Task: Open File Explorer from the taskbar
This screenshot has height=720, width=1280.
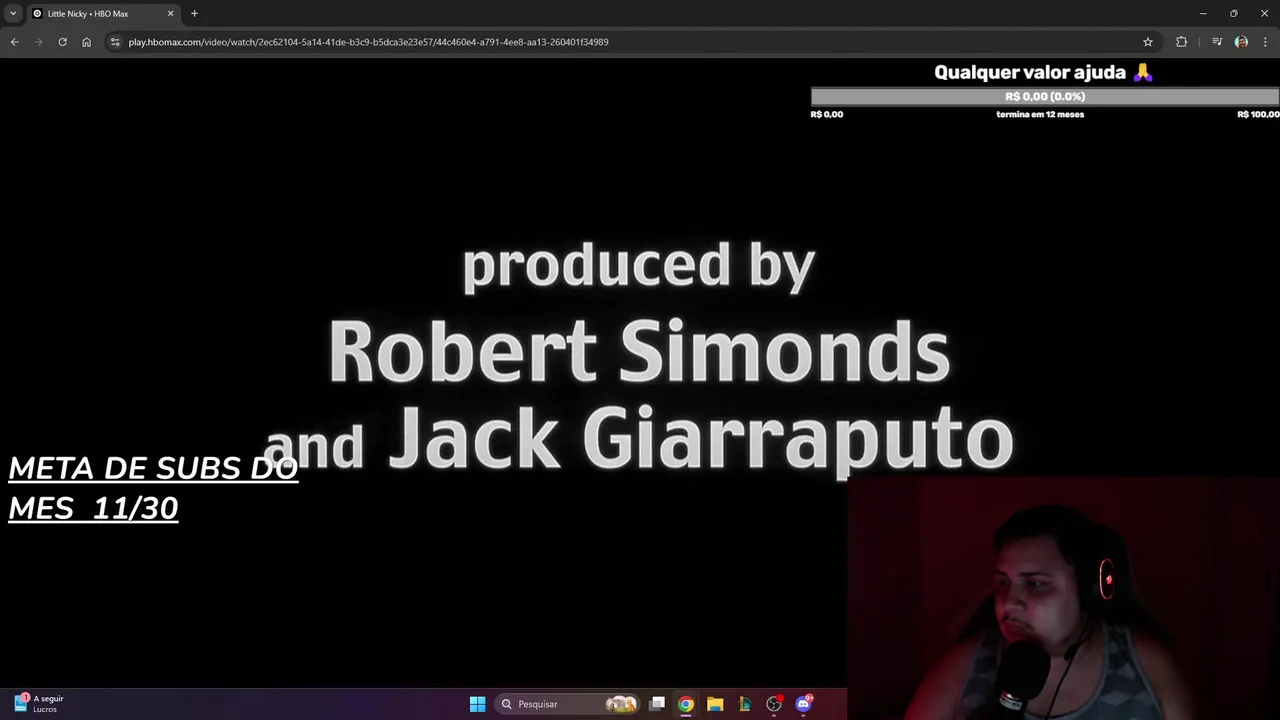Action: (x=715, y=704)
